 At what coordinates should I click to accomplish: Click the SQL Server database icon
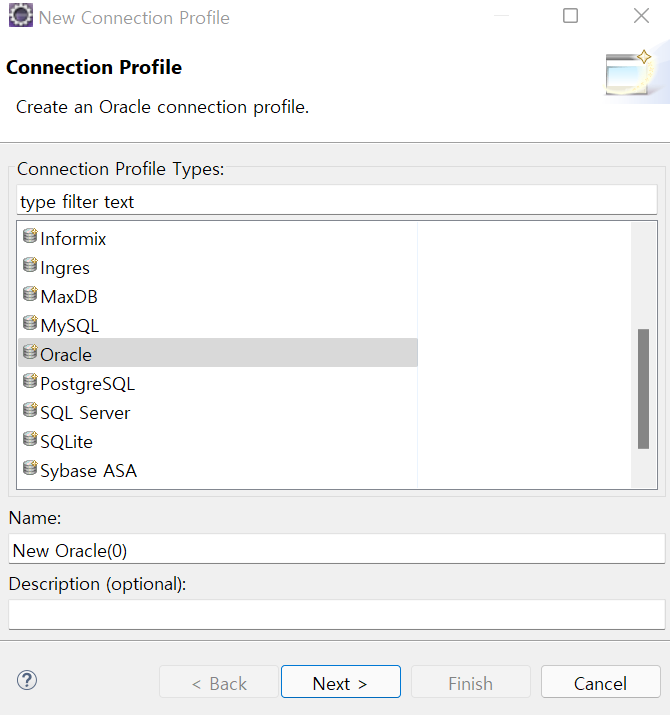(30, 410)
